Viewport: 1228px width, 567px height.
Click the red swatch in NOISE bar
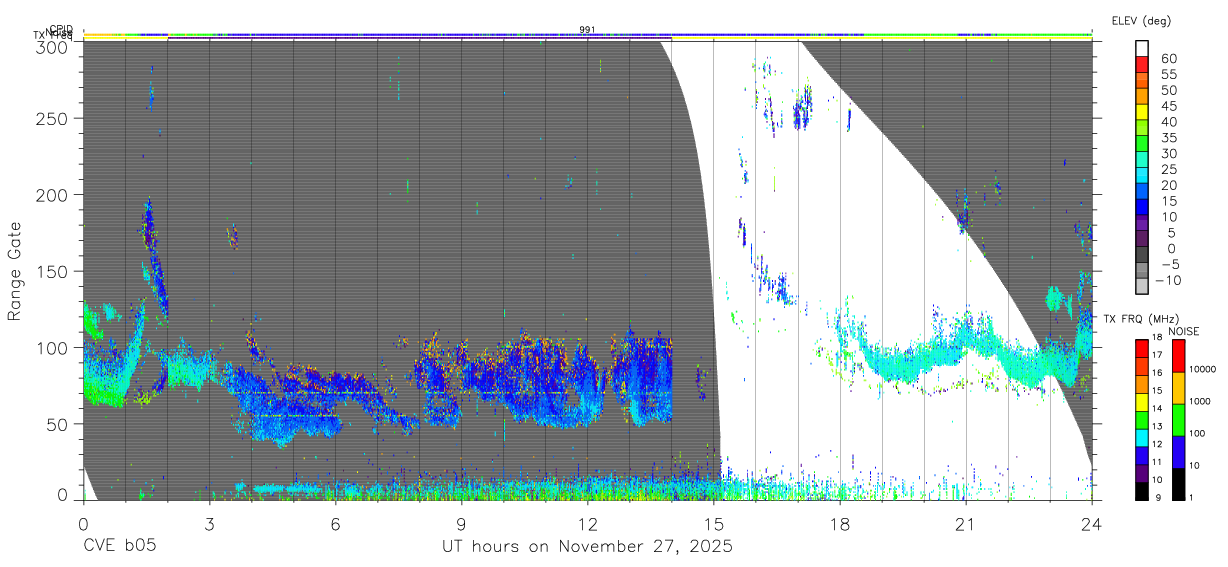[1179, 356]
